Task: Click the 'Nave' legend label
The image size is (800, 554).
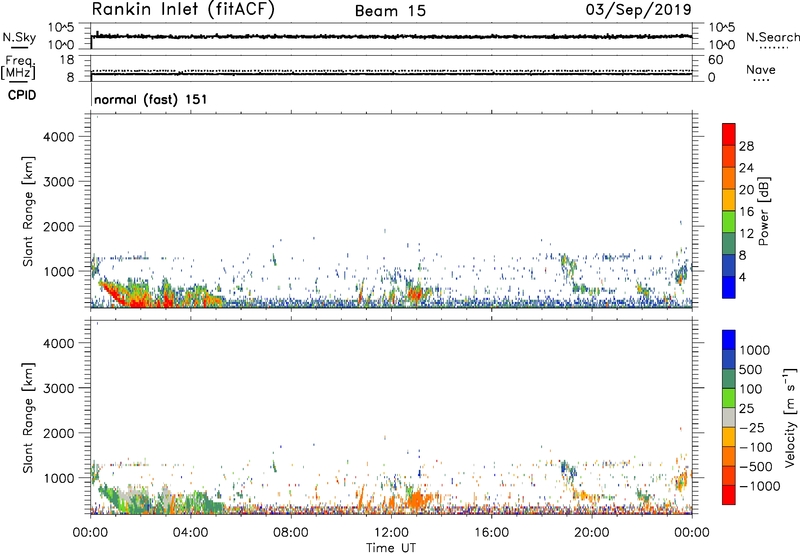Action: [760, 69]
